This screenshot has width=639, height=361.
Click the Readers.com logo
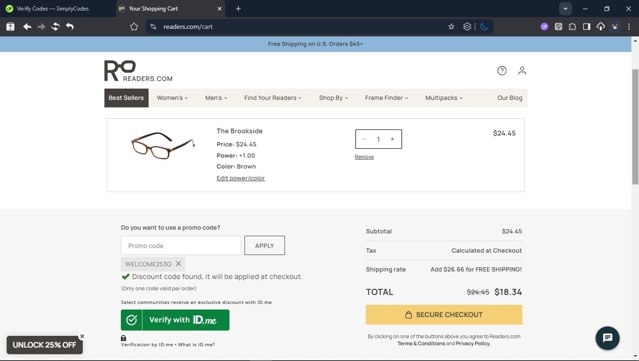[138, 71]
